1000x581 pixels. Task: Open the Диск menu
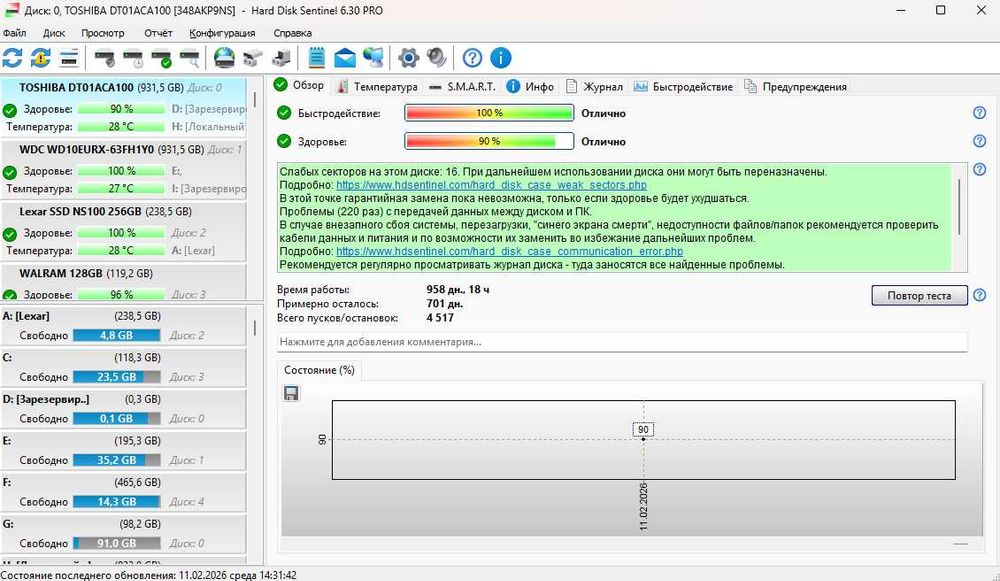click(x=54, y=33)
